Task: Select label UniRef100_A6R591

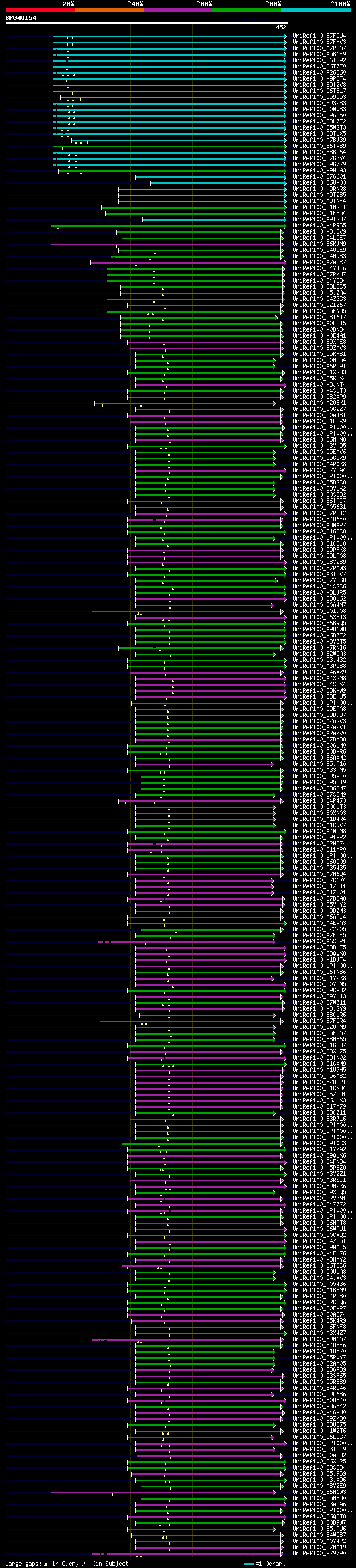Action: tap(319, 366)
